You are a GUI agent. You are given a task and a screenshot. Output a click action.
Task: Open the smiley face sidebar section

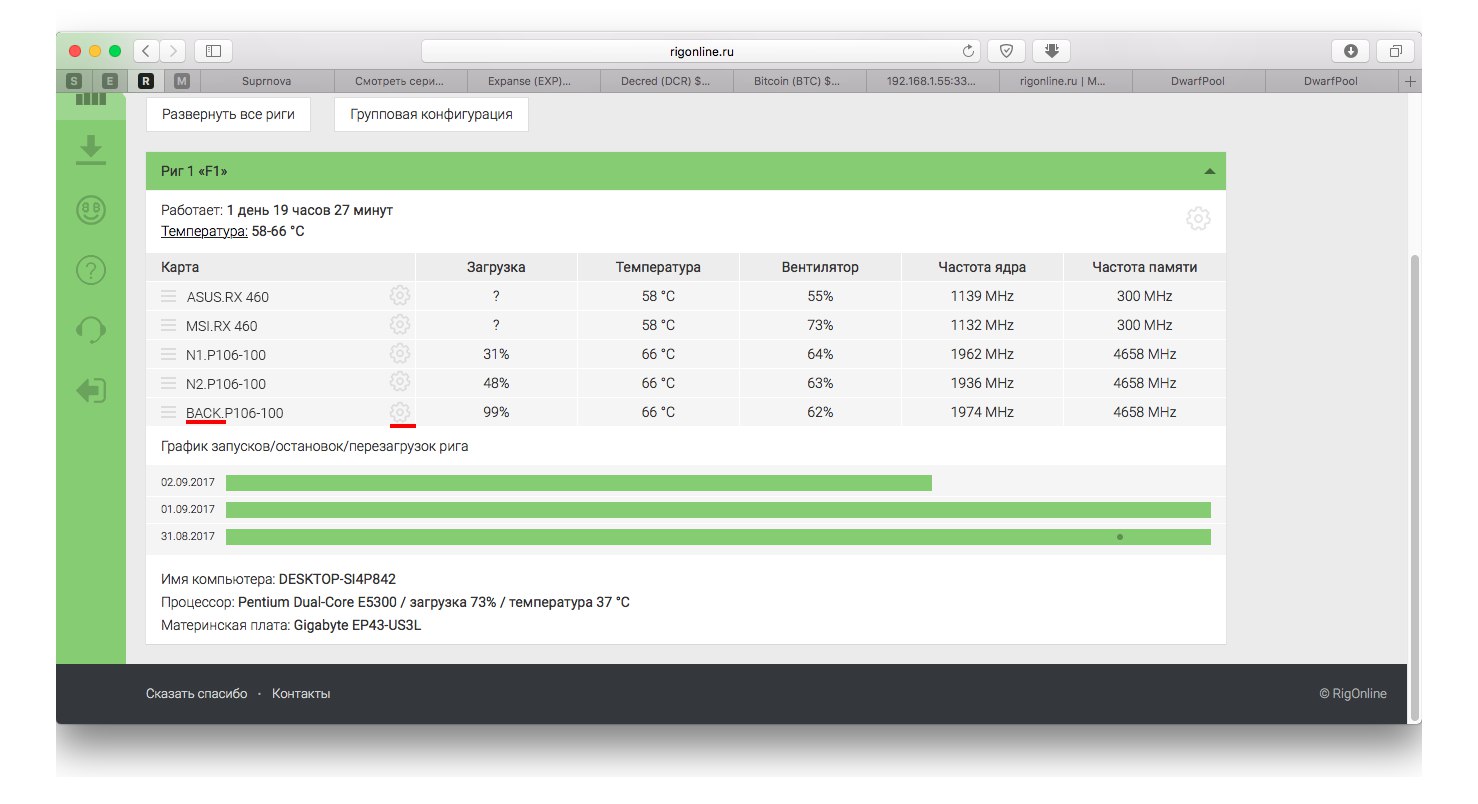91,210
